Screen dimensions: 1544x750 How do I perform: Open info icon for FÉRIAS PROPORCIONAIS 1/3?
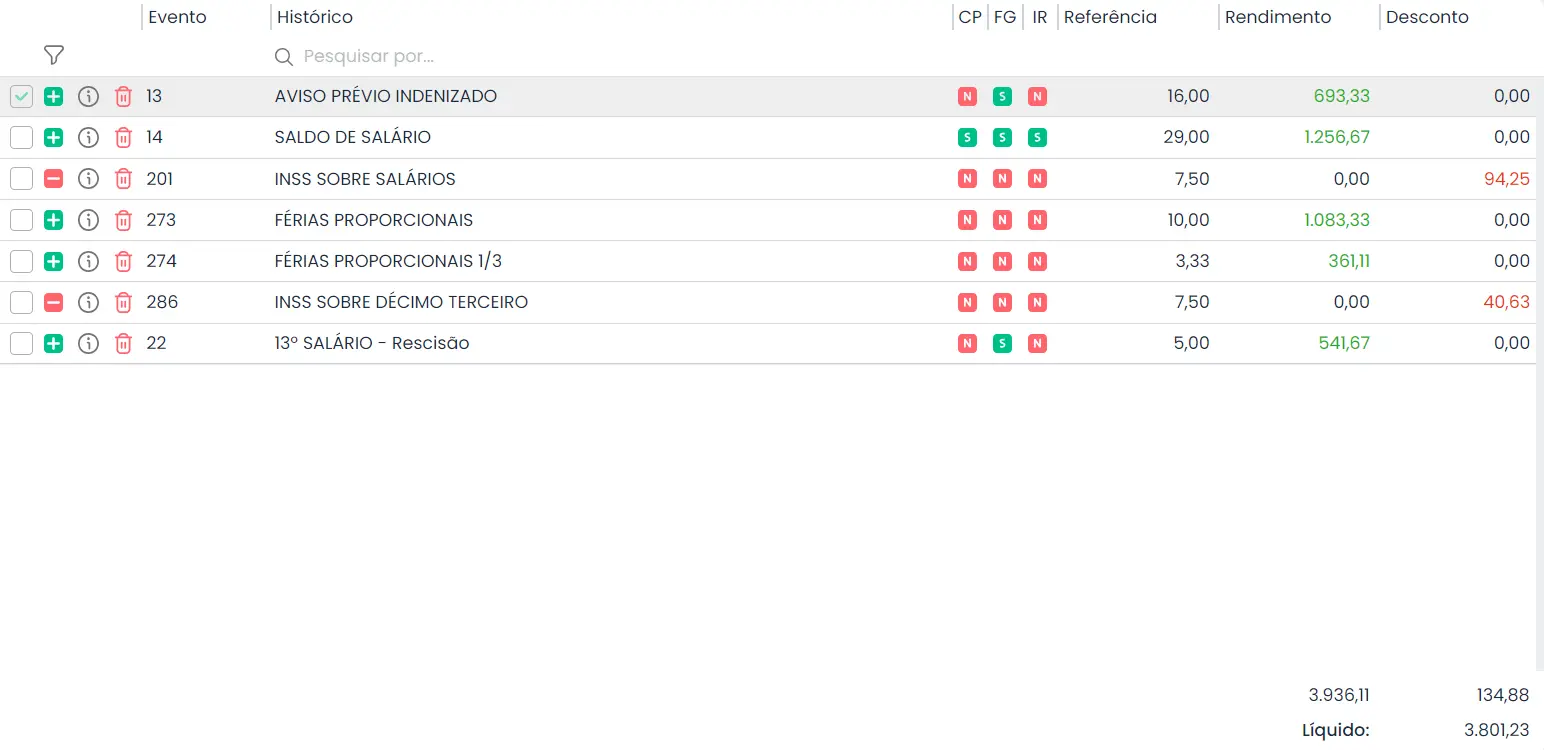click(89, 261)
